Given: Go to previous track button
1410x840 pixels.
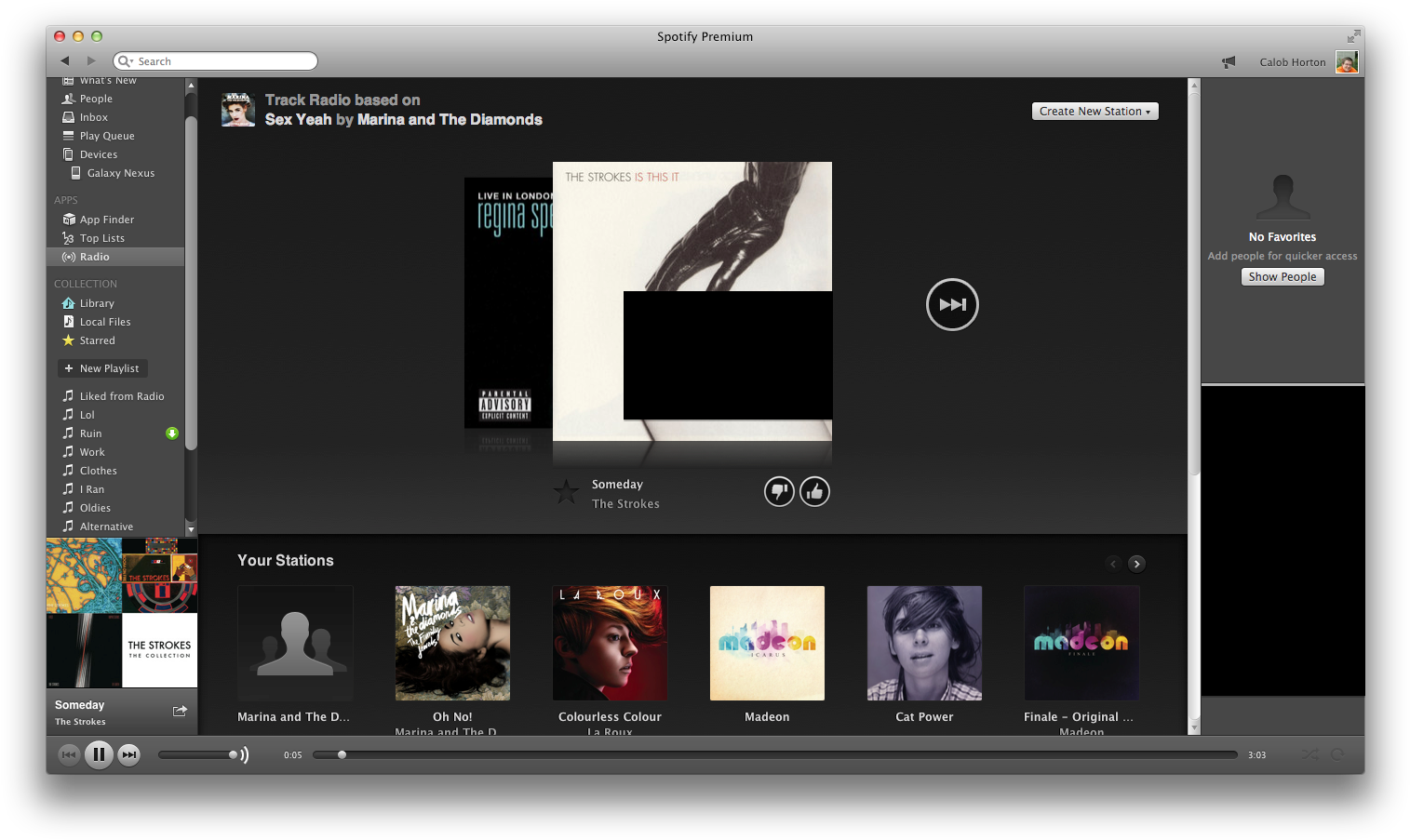Looking at the screenshot, I should click(x=69, y=754).
